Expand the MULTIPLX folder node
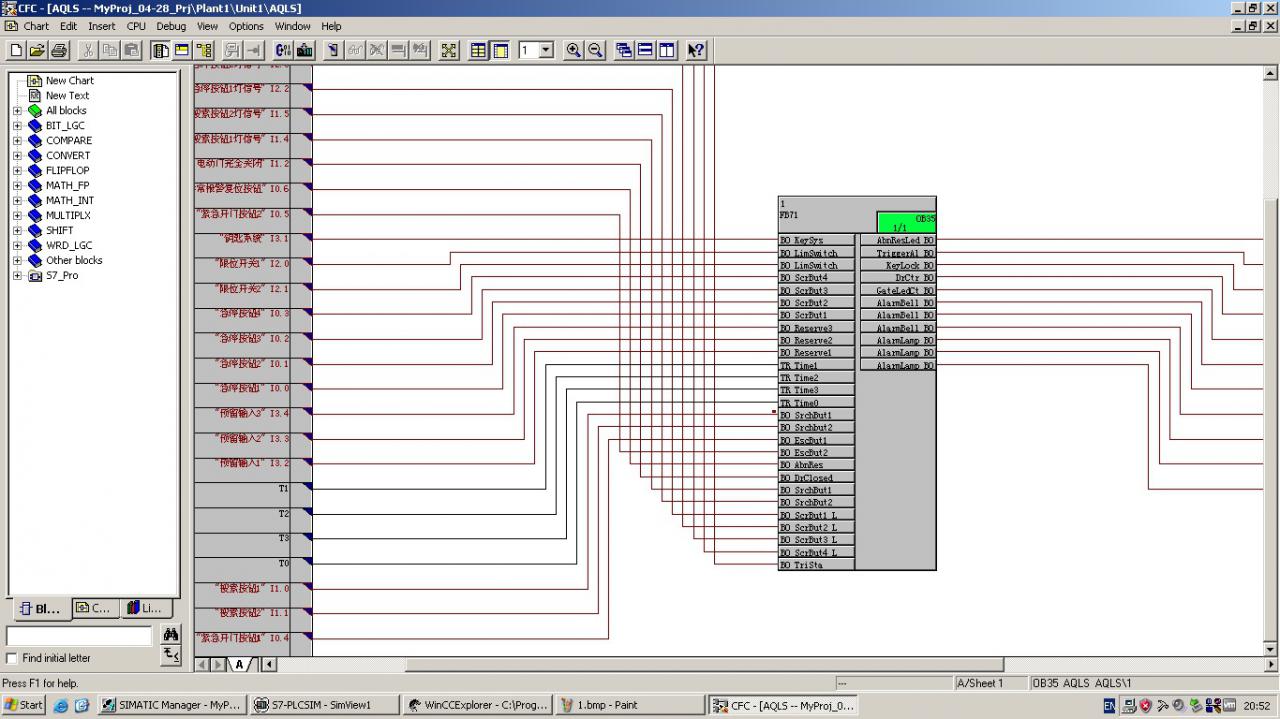This screenshot has height=719, width=1280. tap(17, 216)
